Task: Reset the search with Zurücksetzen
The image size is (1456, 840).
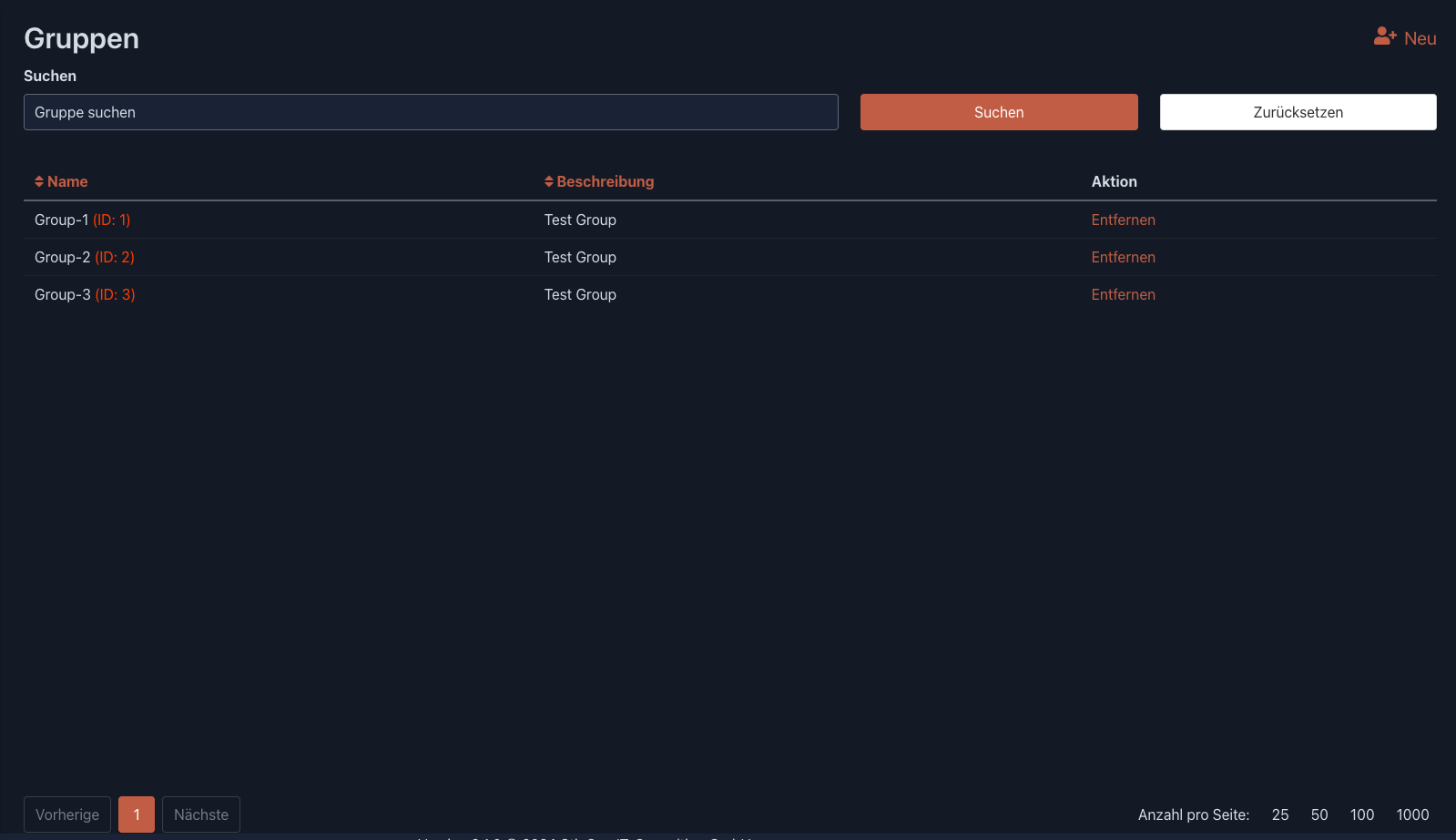Action: point(1298,112)
